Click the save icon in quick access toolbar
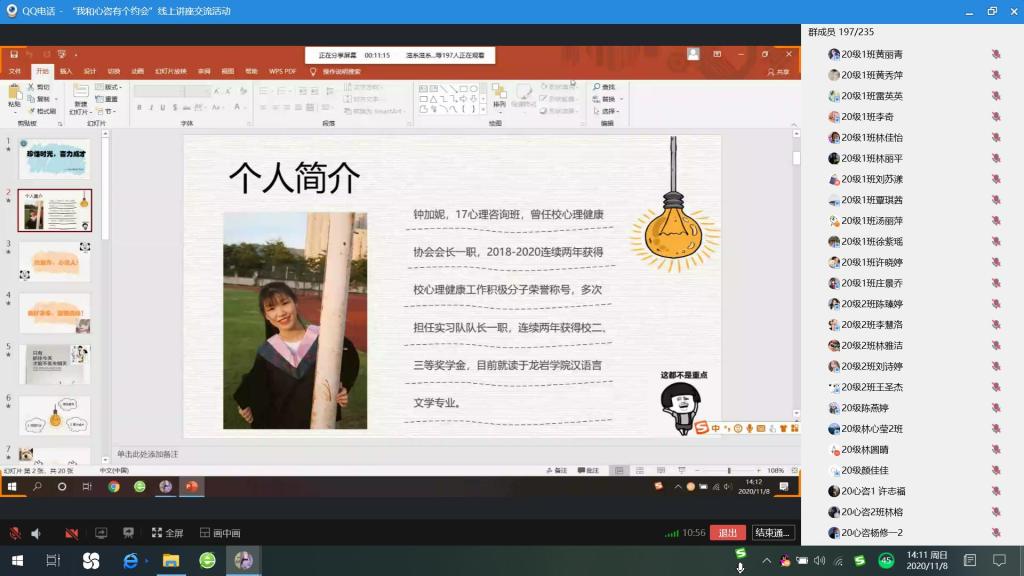1024x576 pixels. click(x=14, y=54)
